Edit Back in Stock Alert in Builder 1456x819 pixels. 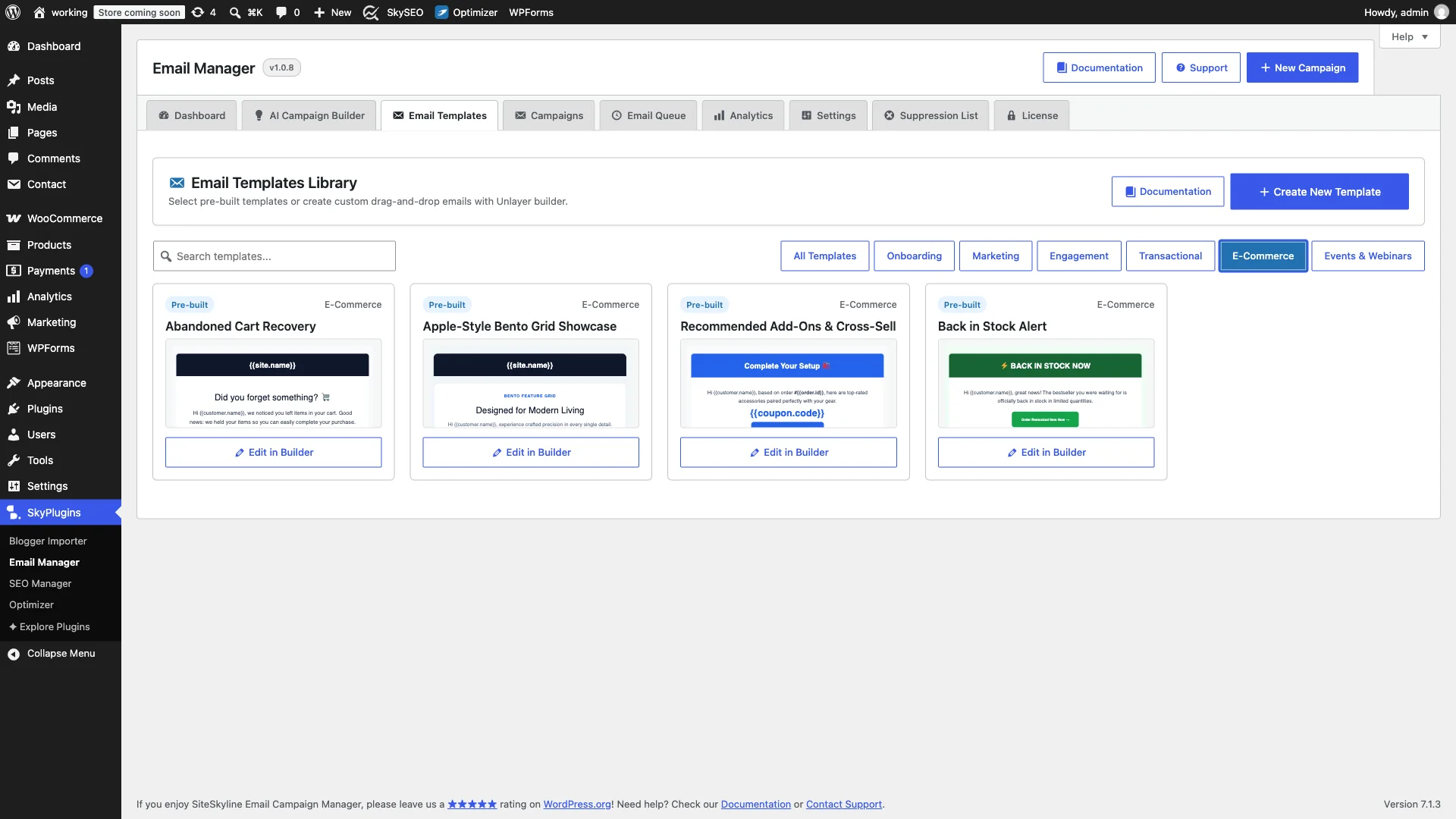[x=1046, y=453]
